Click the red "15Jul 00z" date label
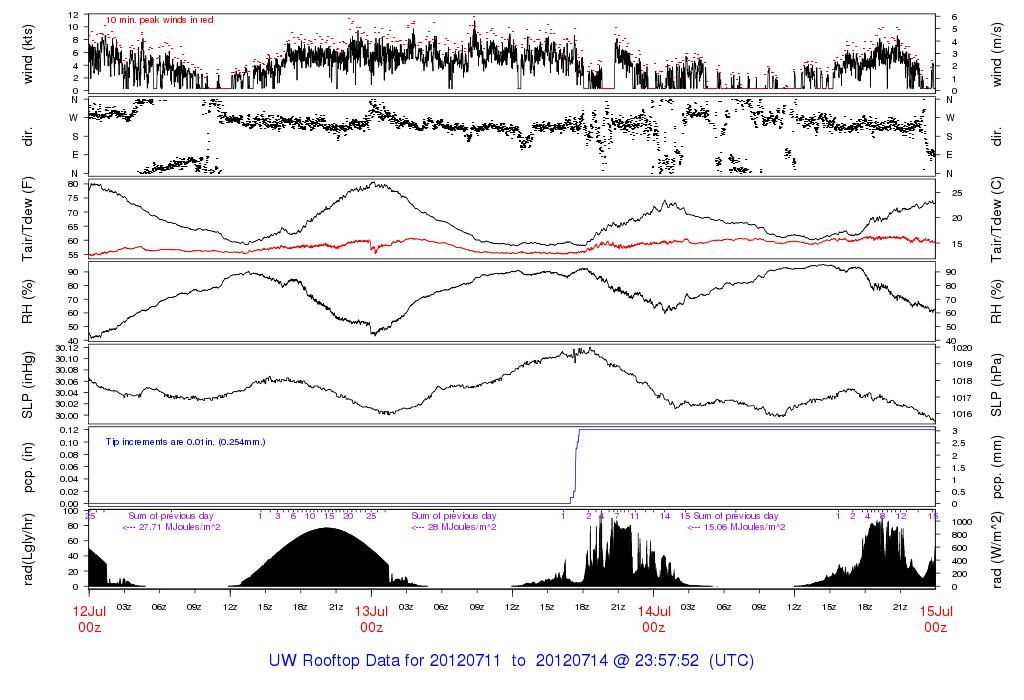 pyautogui.click(x=936, y=619)
